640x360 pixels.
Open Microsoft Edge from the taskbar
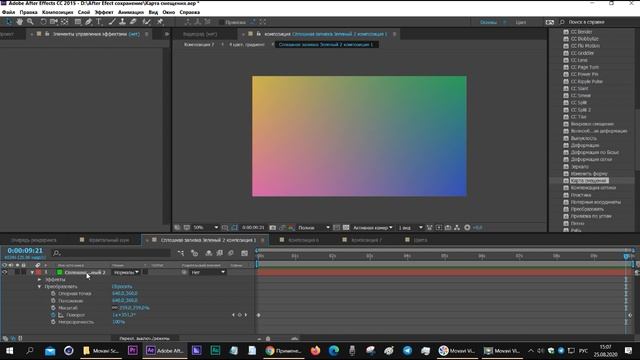pyautogui.click(x=334, y=351)
